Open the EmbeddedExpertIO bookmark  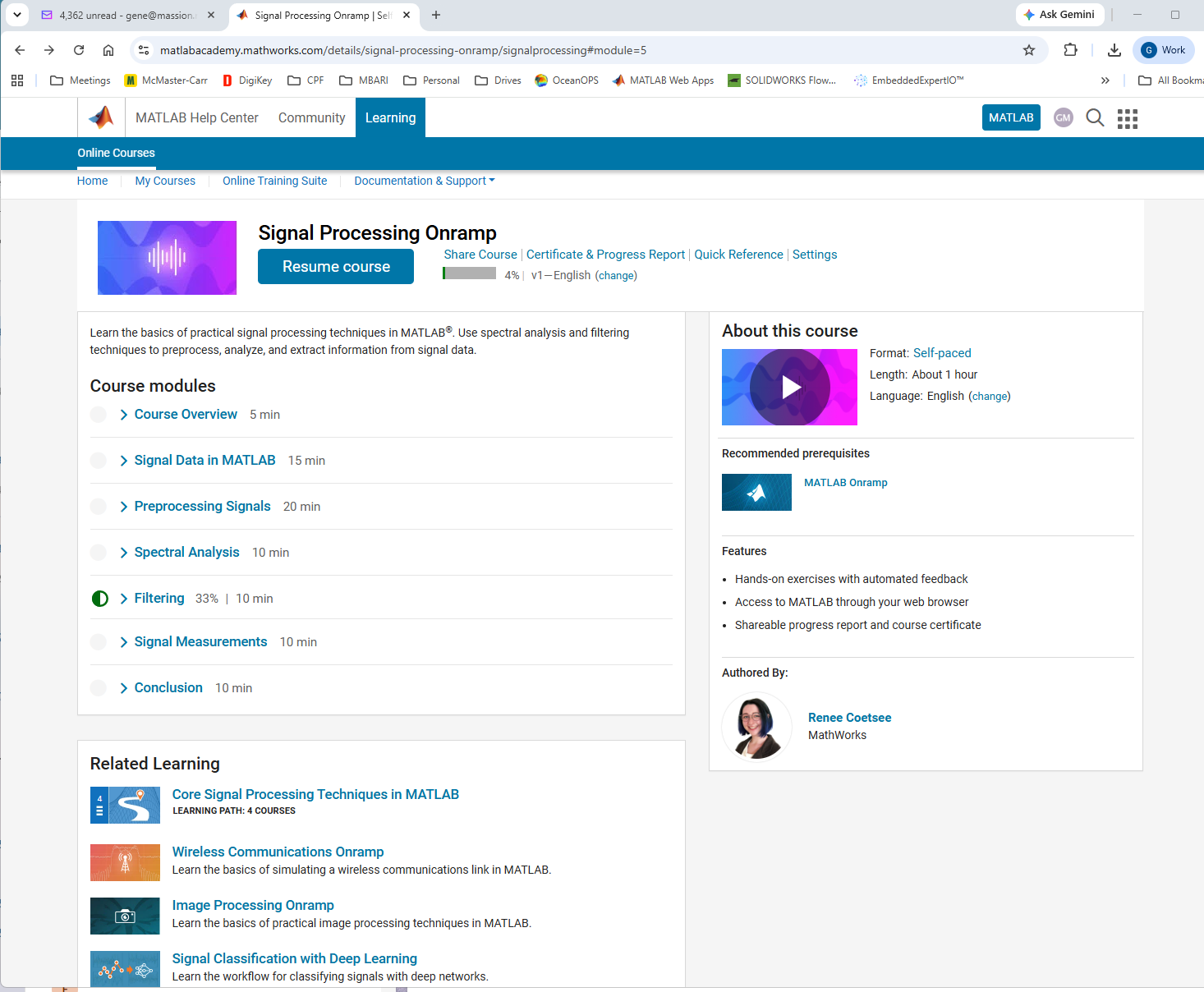(x=909, y=80)
